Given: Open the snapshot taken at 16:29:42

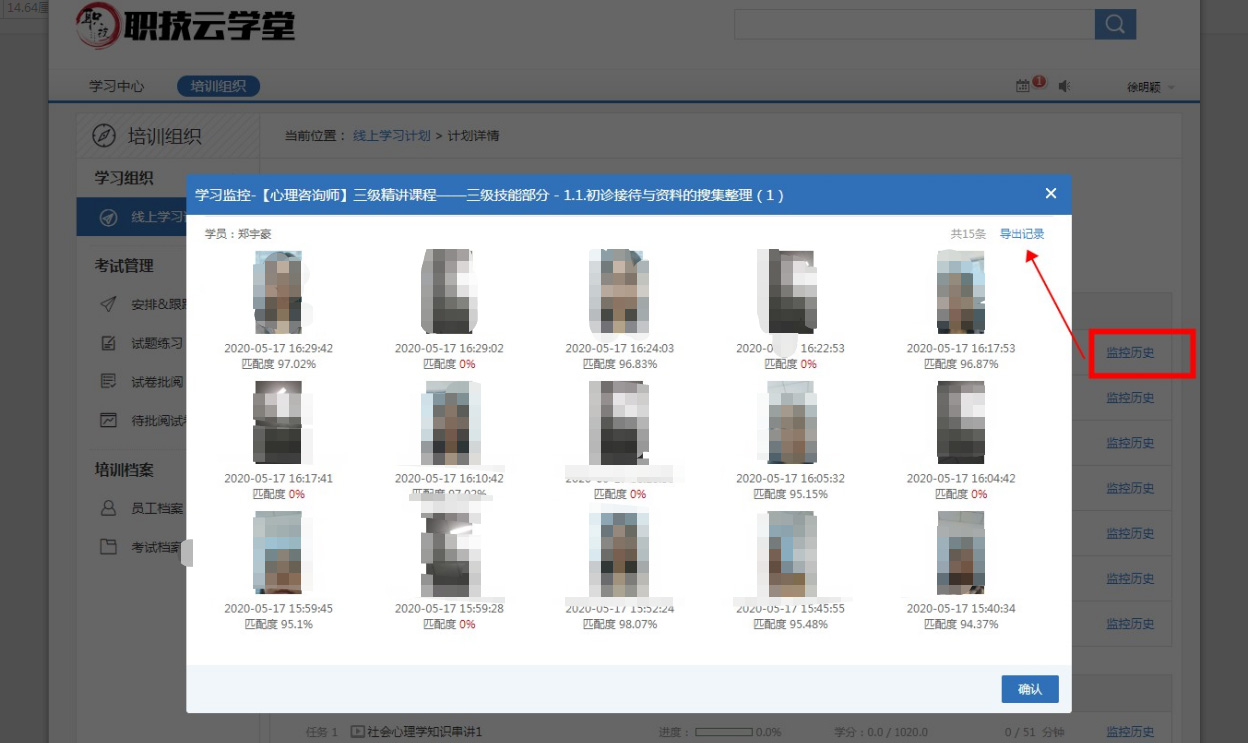Looking at the screenshot, I should [x=278, y=291].
